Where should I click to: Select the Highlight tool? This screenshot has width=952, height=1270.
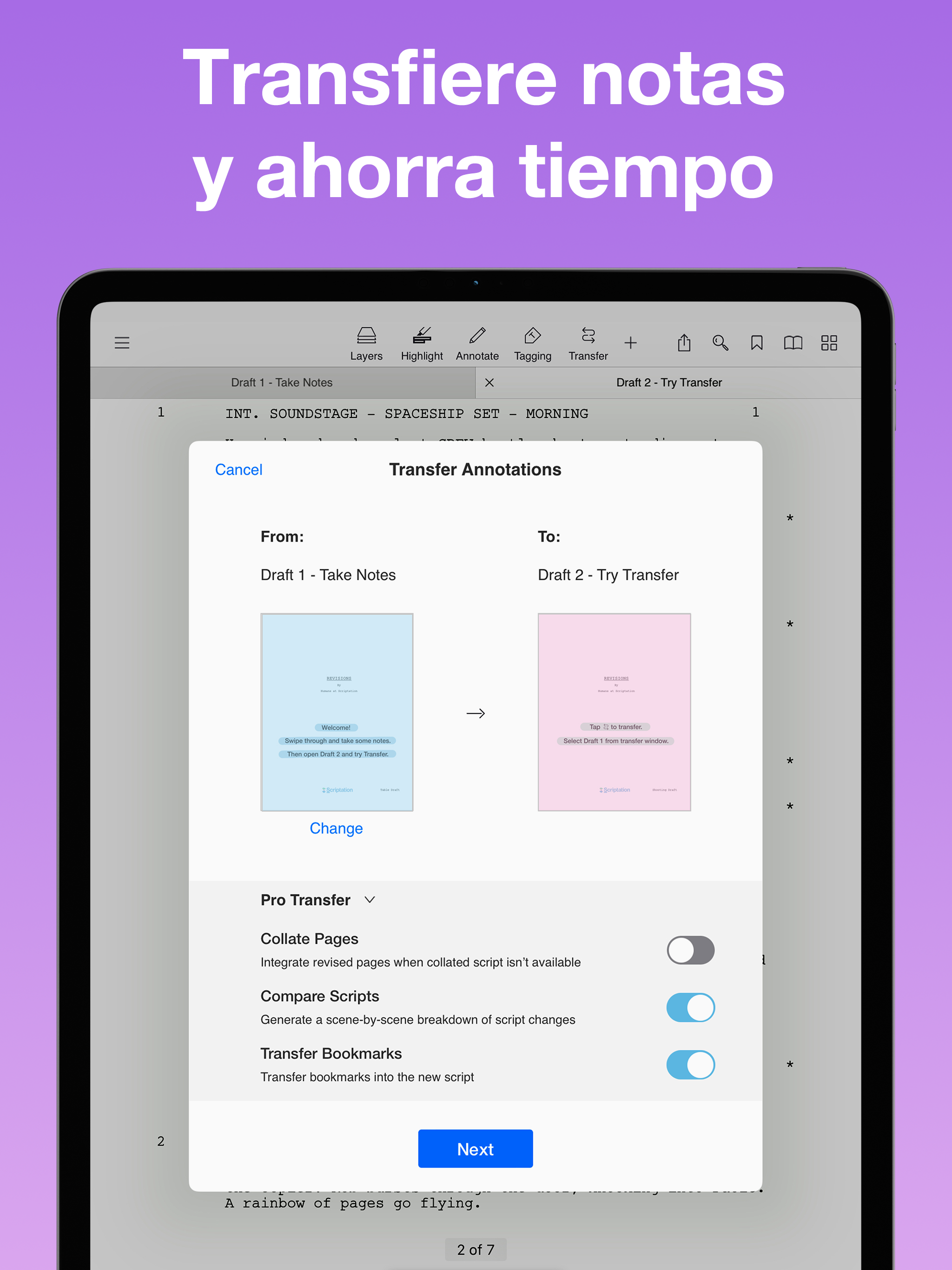[422, 344]
